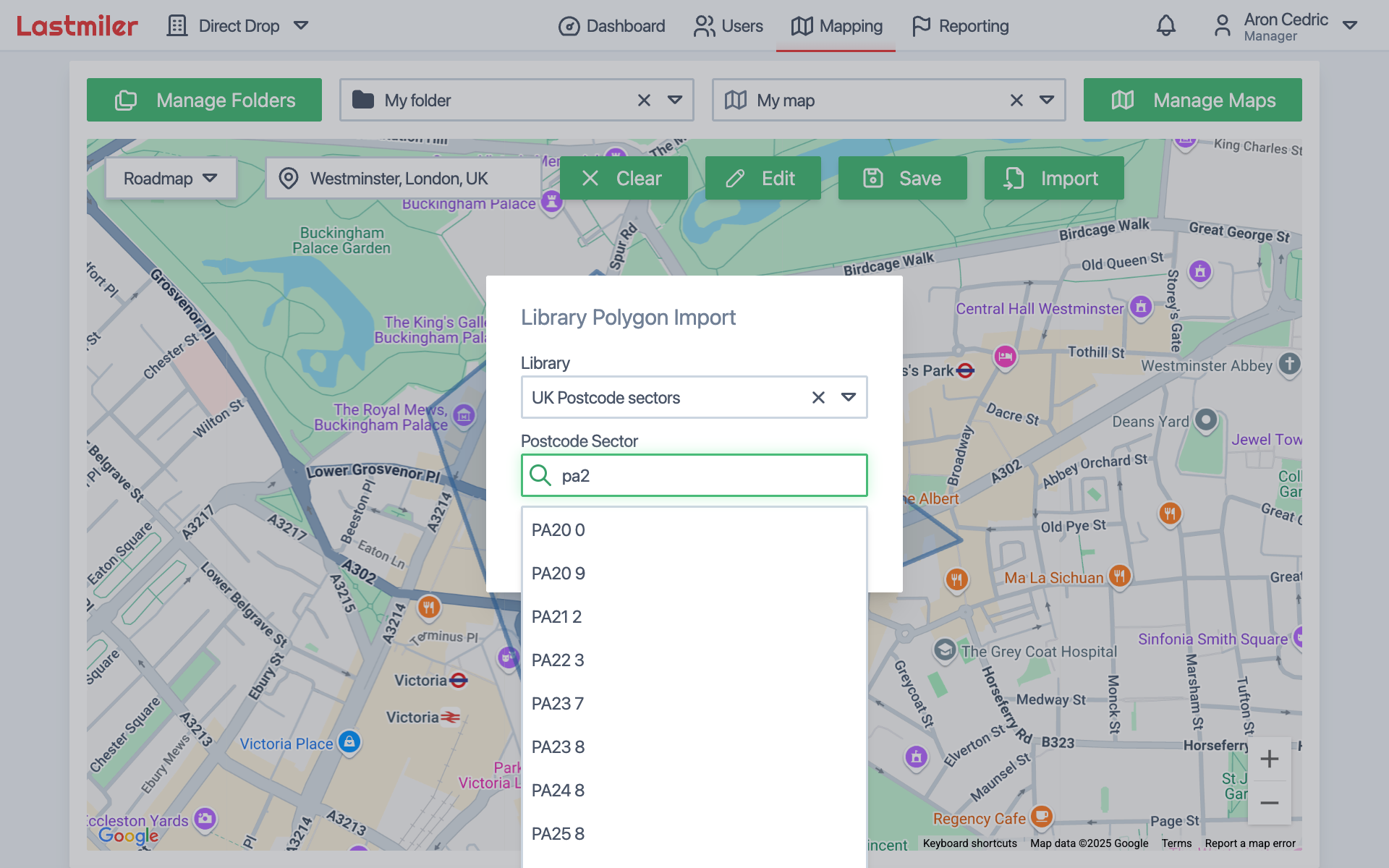Click the Buckingham Palace marker
Image resolution: width=1389 pixels, height=868 pixels.
point(552,202)
